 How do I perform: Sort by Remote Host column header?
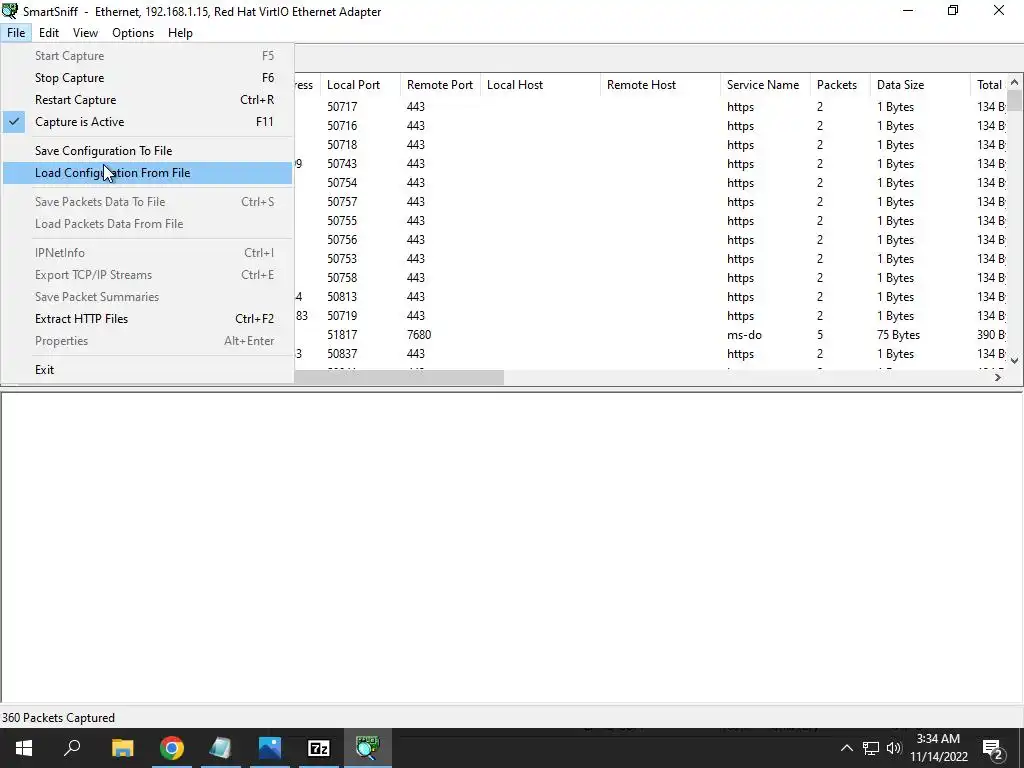click(660, 85)
